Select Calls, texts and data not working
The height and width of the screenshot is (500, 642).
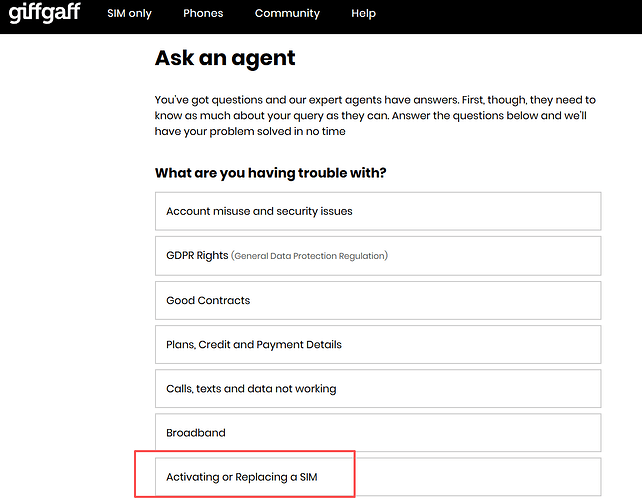[378, 389]
